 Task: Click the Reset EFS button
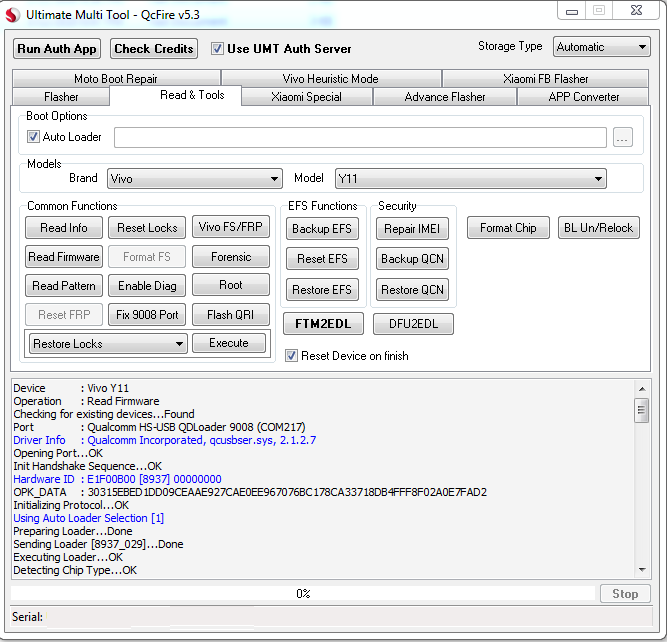[322, 259]
